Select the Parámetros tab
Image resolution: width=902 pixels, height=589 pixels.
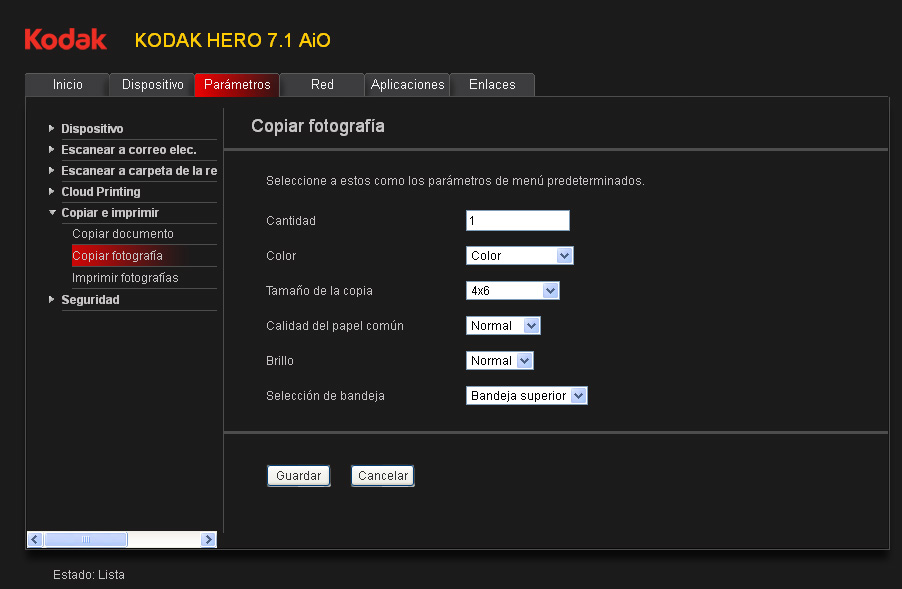237,85
